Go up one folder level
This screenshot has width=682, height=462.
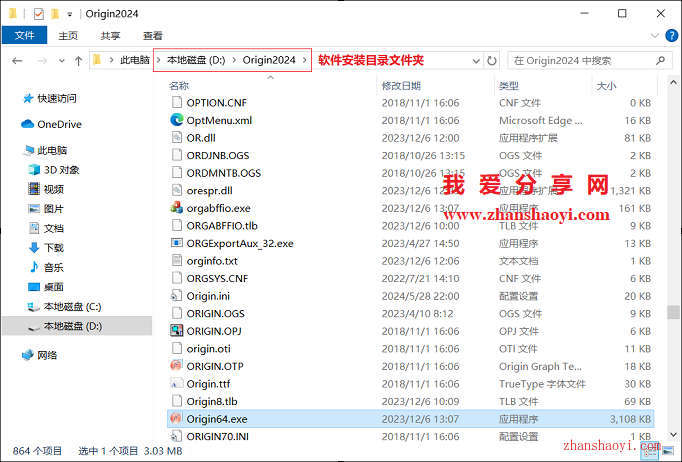coord(78,61)
